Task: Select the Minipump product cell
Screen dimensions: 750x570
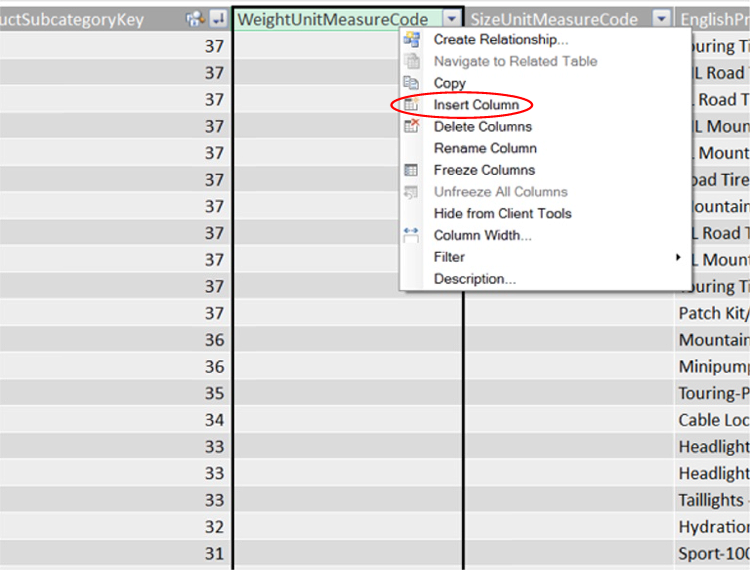Action: [712, 366]
